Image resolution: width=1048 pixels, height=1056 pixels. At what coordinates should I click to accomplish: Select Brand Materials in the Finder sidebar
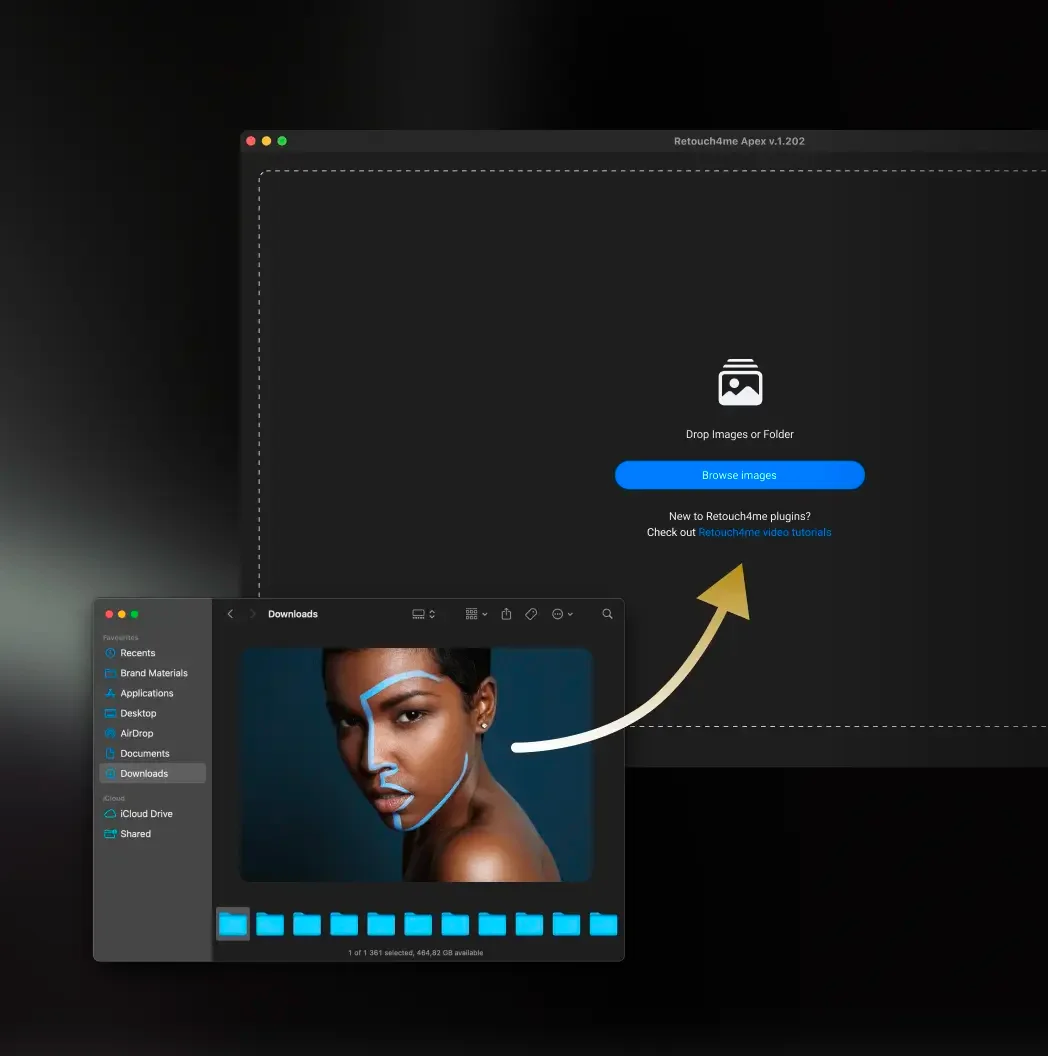pos(153,673)
